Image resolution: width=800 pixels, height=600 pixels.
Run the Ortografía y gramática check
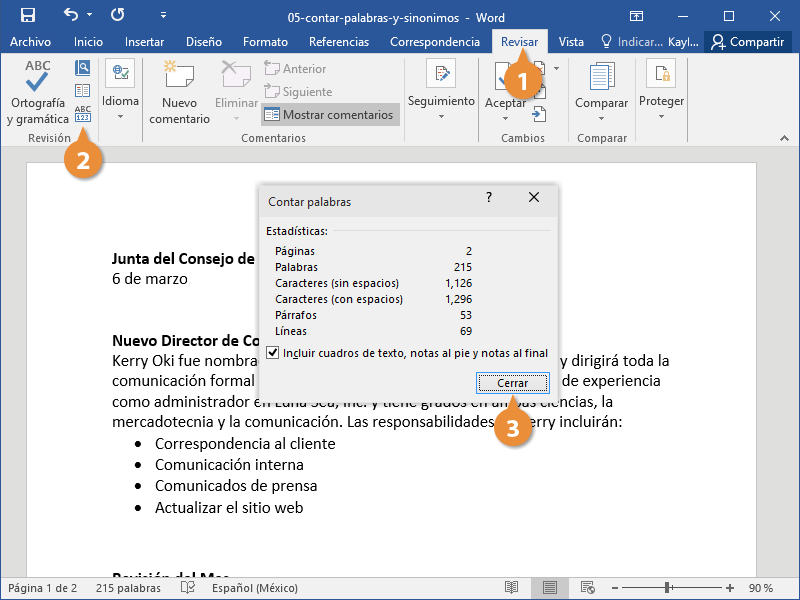[x=37, y=92]
